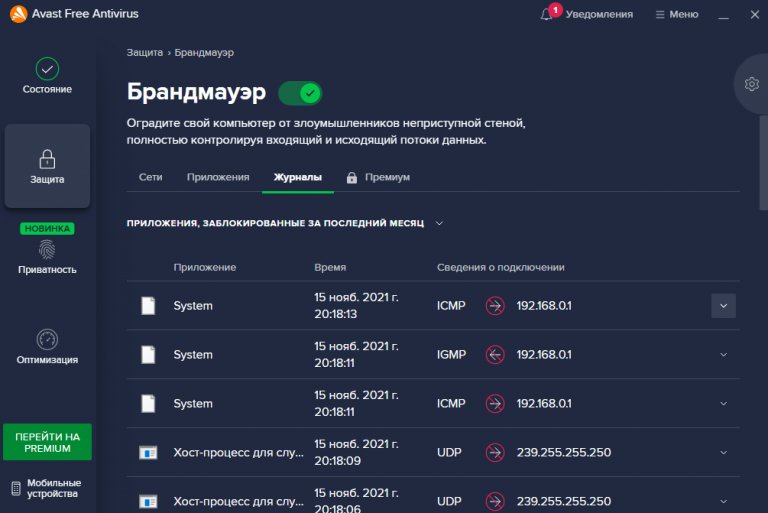Viewport: 768px width, 513px height.
Task: Open the Меню hamburger menu
Action: pyautogui.click(x=677, y=14)
